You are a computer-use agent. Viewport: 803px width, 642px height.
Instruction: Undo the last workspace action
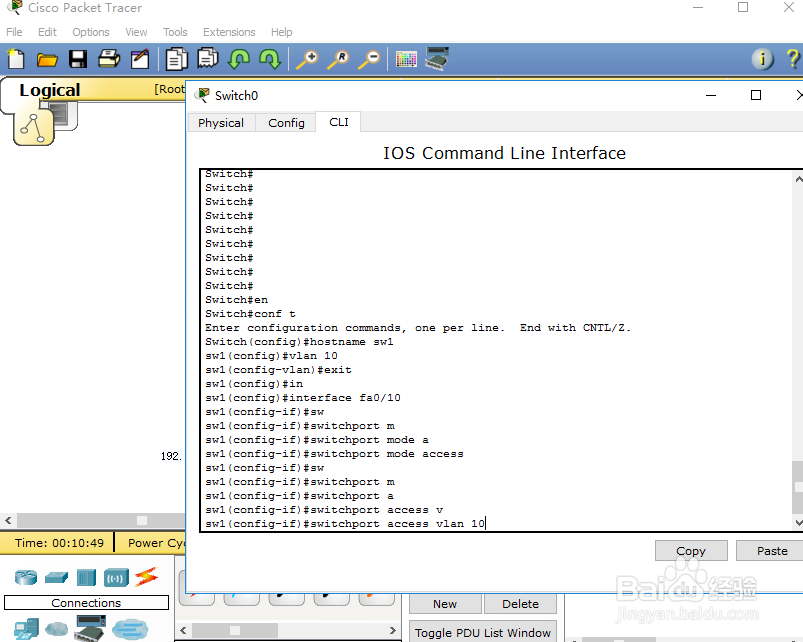pos(240,59)
